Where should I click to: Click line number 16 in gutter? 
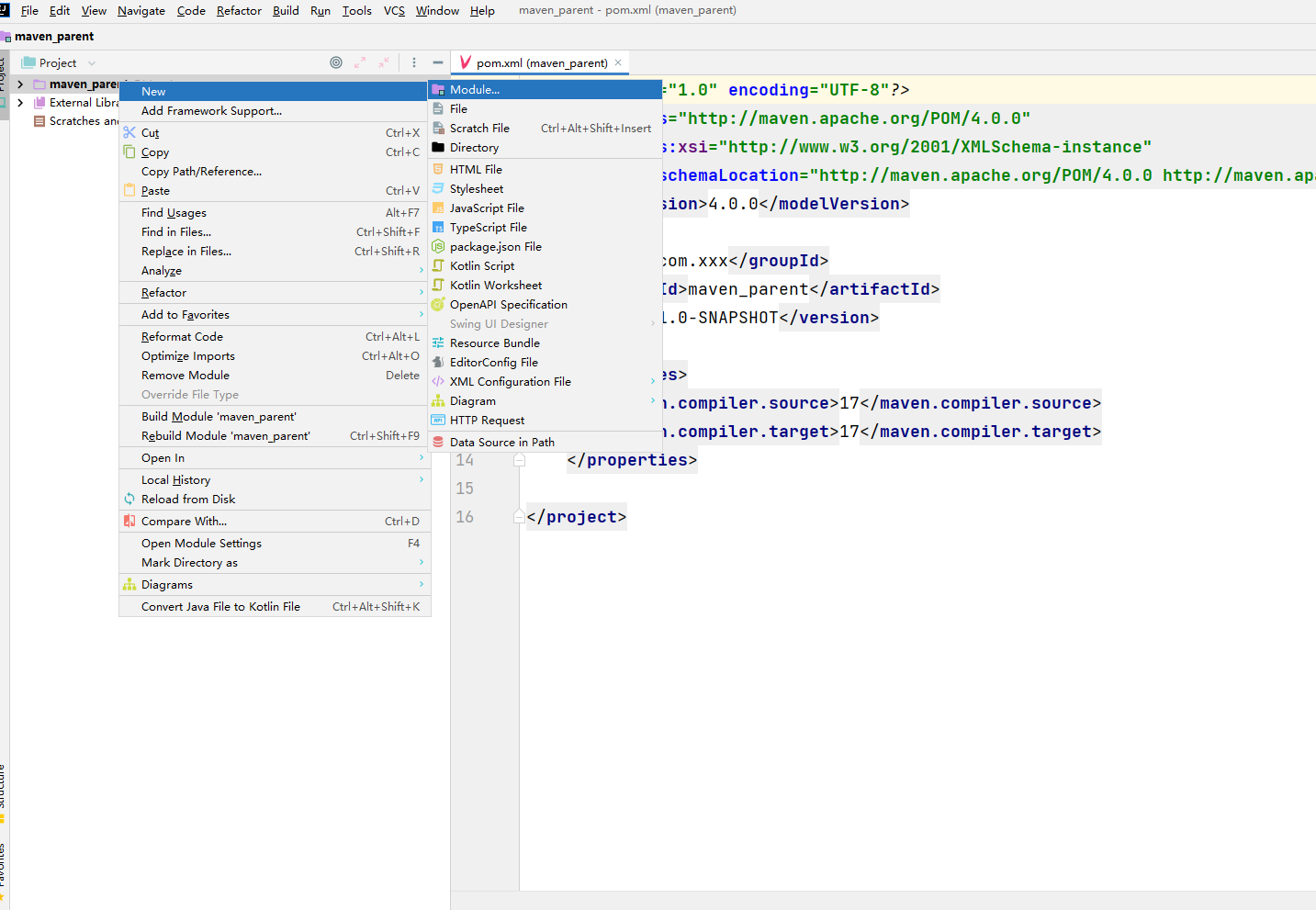pos(465,517)
